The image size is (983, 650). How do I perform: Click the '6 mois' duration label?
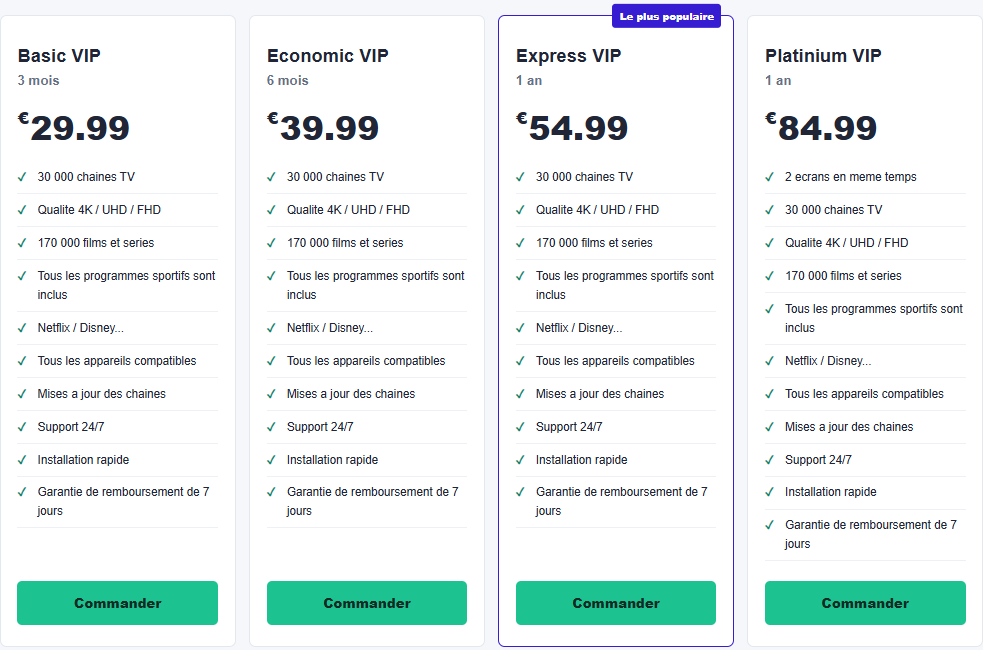(288, 80)
